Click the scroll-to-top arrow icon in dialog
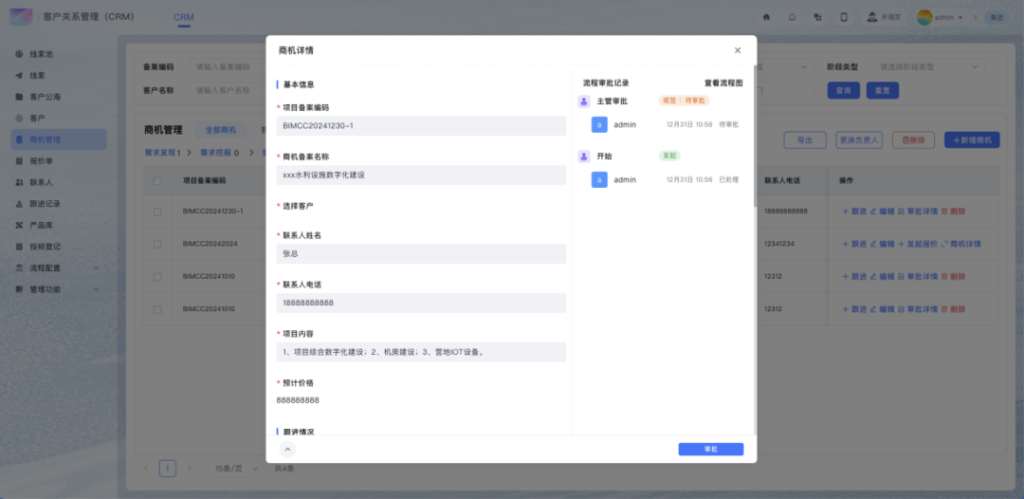Image resolution: width=1024 pixels, height=499 pixels. coord(288,449)
